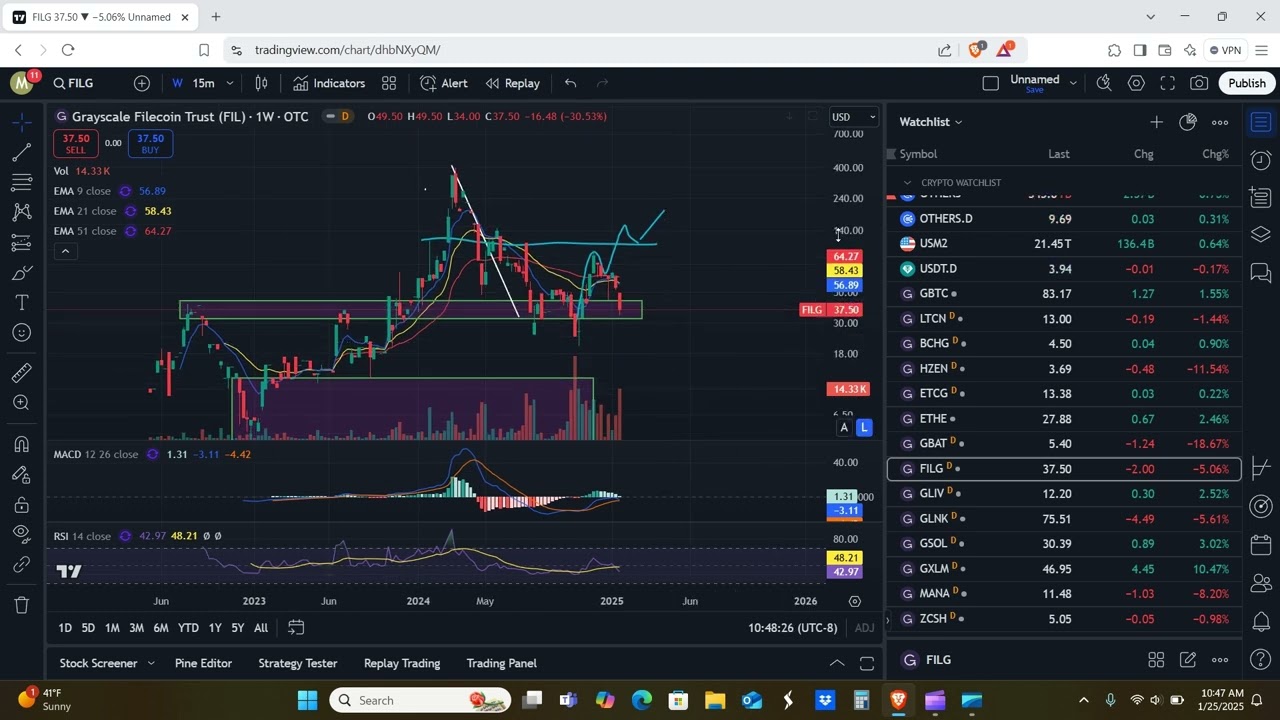Viewport: 1280px width, 720px height.
Task: Undo the last chart action
Action: pos(570,83)
